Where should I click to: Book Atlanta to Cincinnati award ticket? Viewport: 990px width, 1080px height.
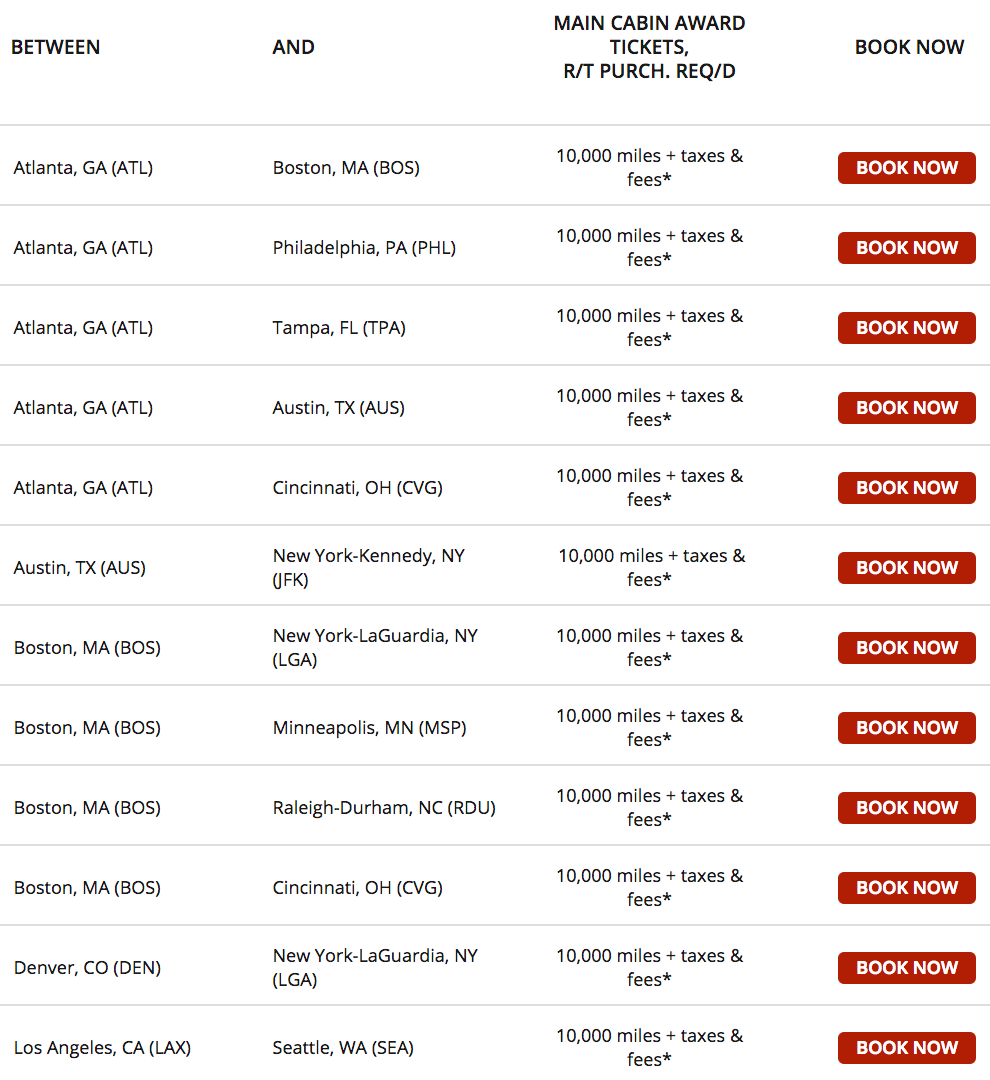point(906,488)
